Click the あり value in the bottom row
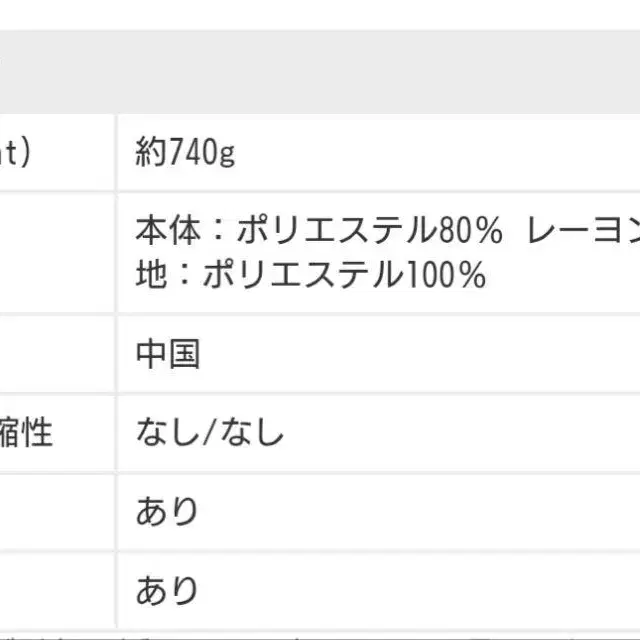640x640 pixels. [168, 590]
